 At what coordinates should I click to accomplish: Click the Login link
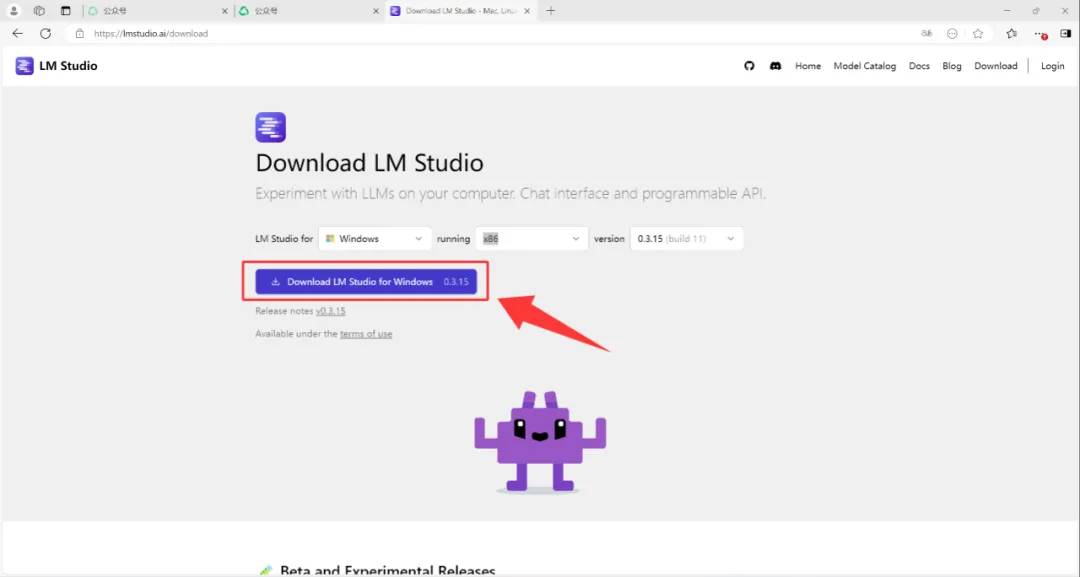1052,66
